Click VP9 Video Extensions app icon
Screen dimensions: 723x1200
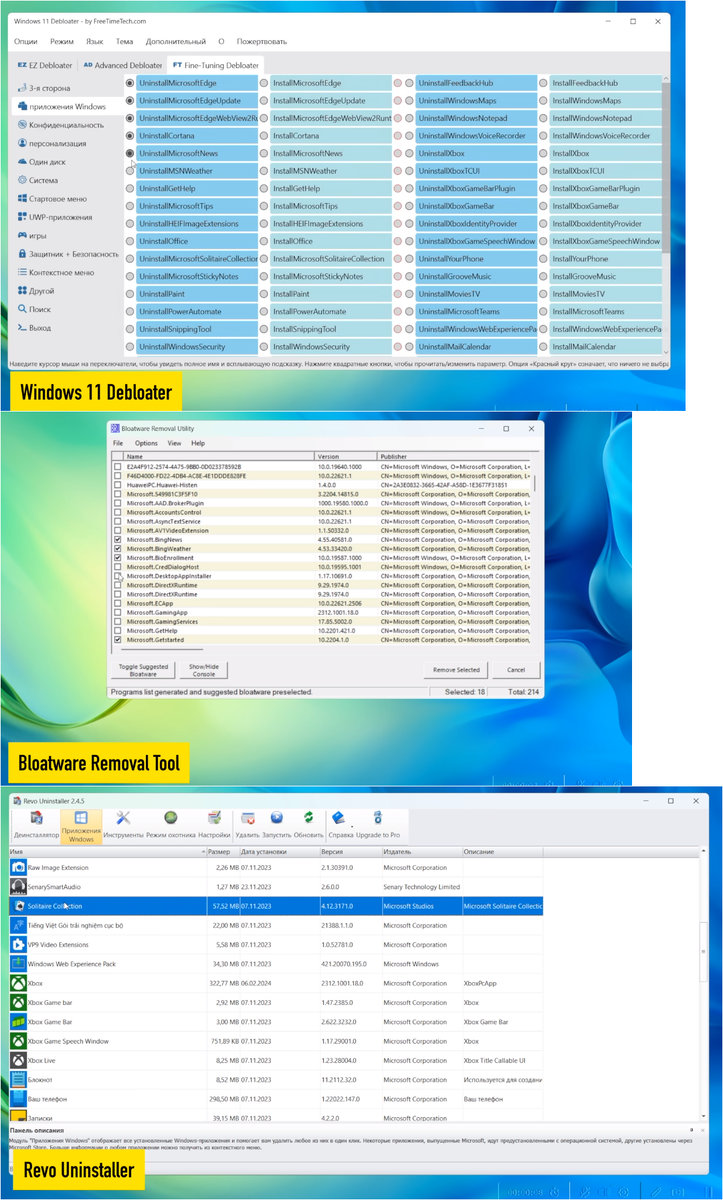(x=18, y=944)
